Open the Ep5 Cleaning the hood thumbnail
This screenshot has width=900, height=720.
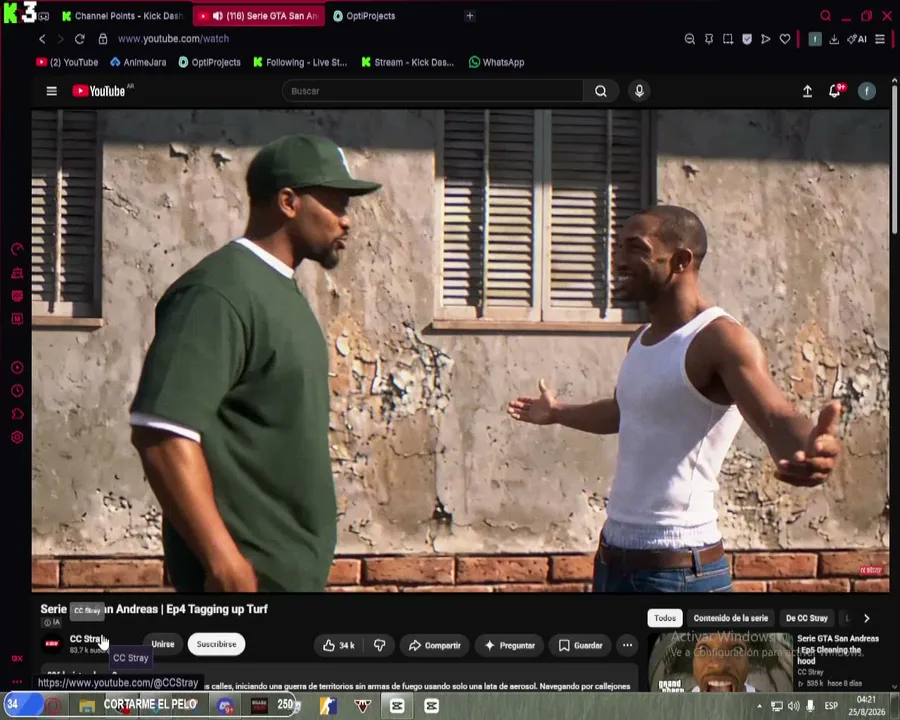click(720, 662)
